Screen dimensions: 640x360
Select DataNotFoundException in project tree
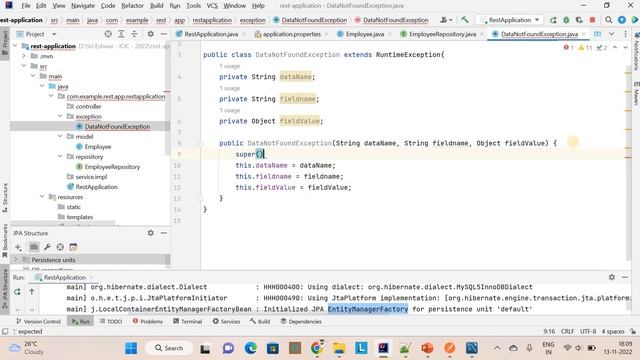click(117, 127)
